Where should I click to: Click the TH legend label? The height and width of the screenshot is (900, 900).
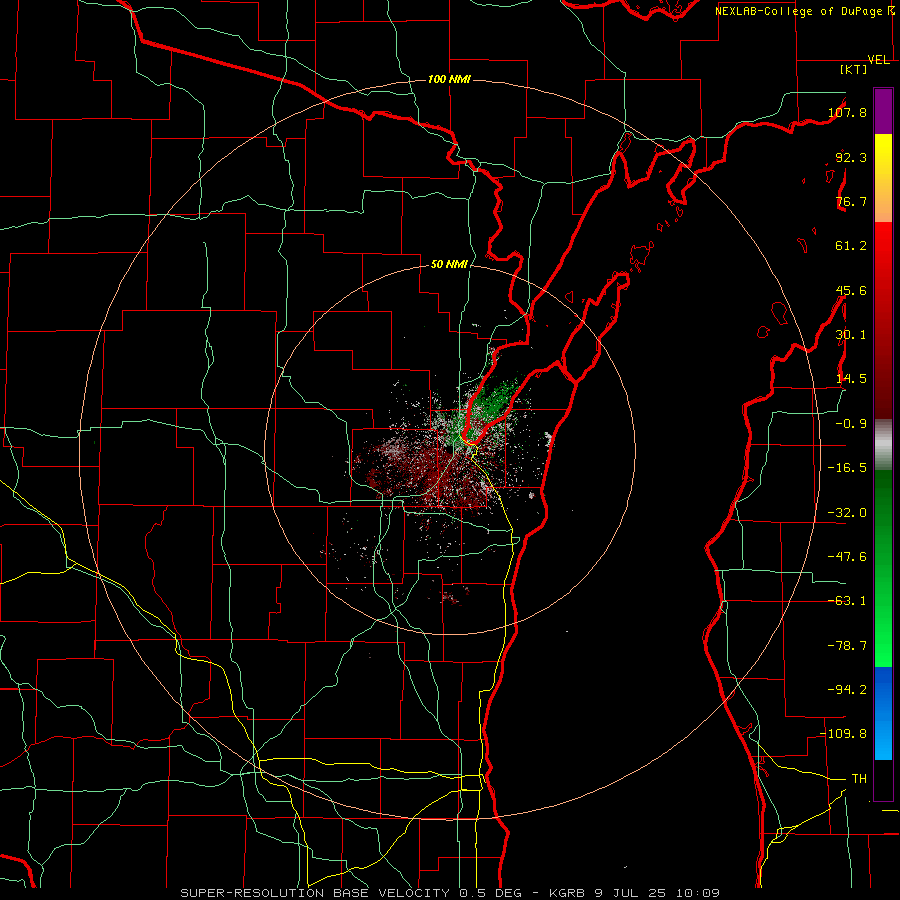859,779
